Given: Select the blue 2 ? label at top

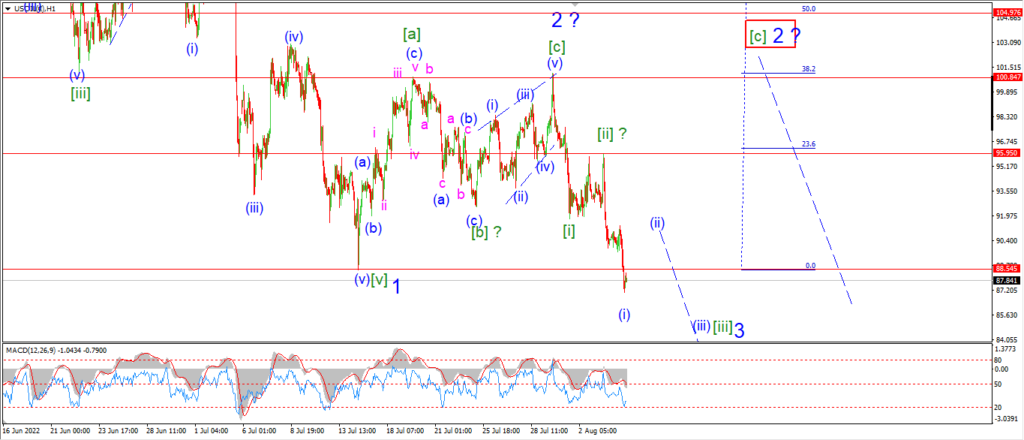Looking at the screenshot, I should click(x=565, y=20).
